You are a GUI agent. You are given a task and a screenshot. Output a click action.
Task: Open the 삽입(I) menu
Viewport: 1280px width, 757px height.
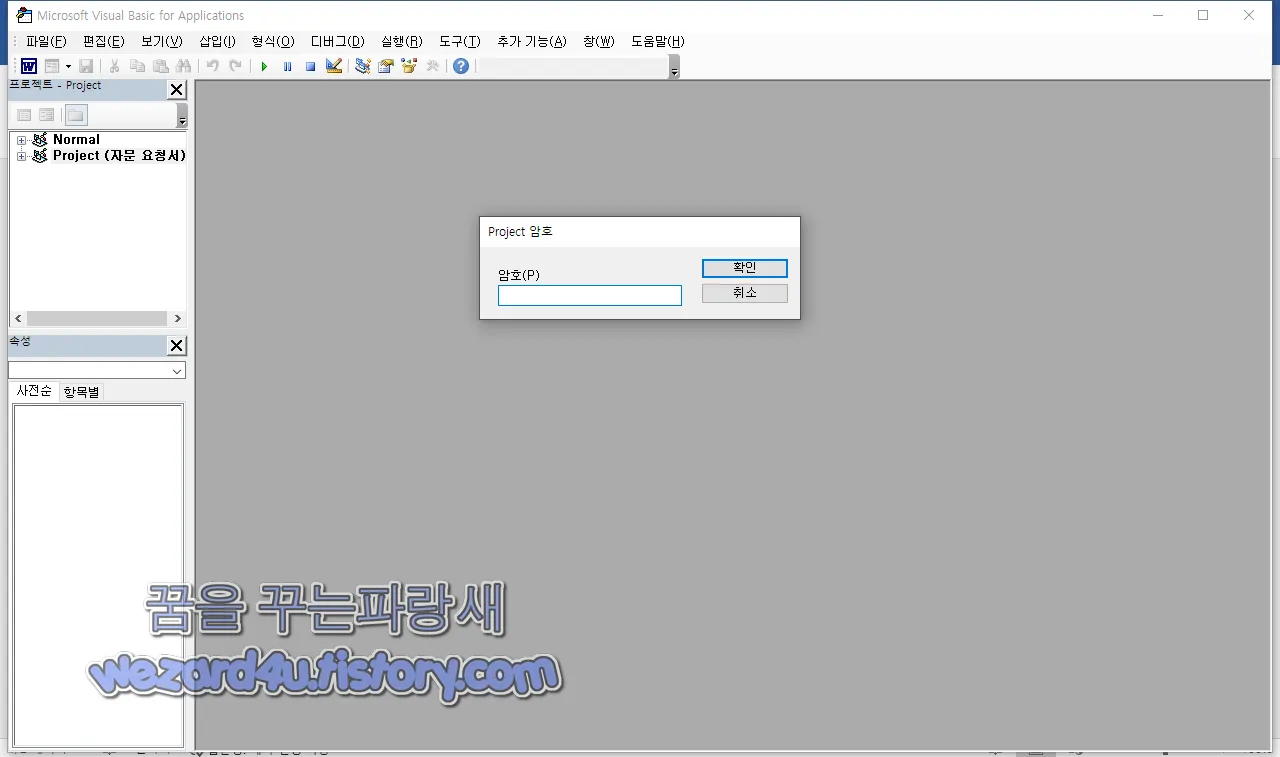pos(217,41)
